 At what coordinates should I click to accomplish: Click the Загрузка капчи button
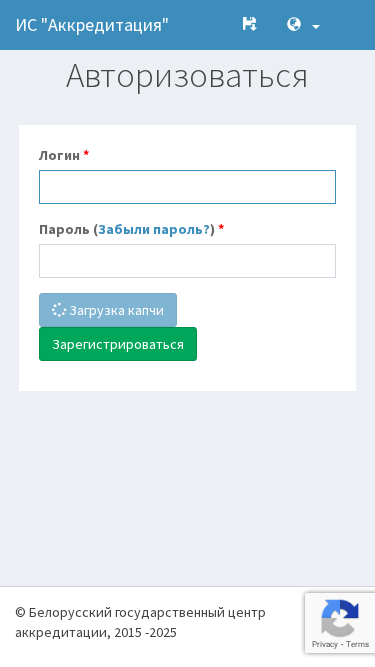tap(108, 310)
